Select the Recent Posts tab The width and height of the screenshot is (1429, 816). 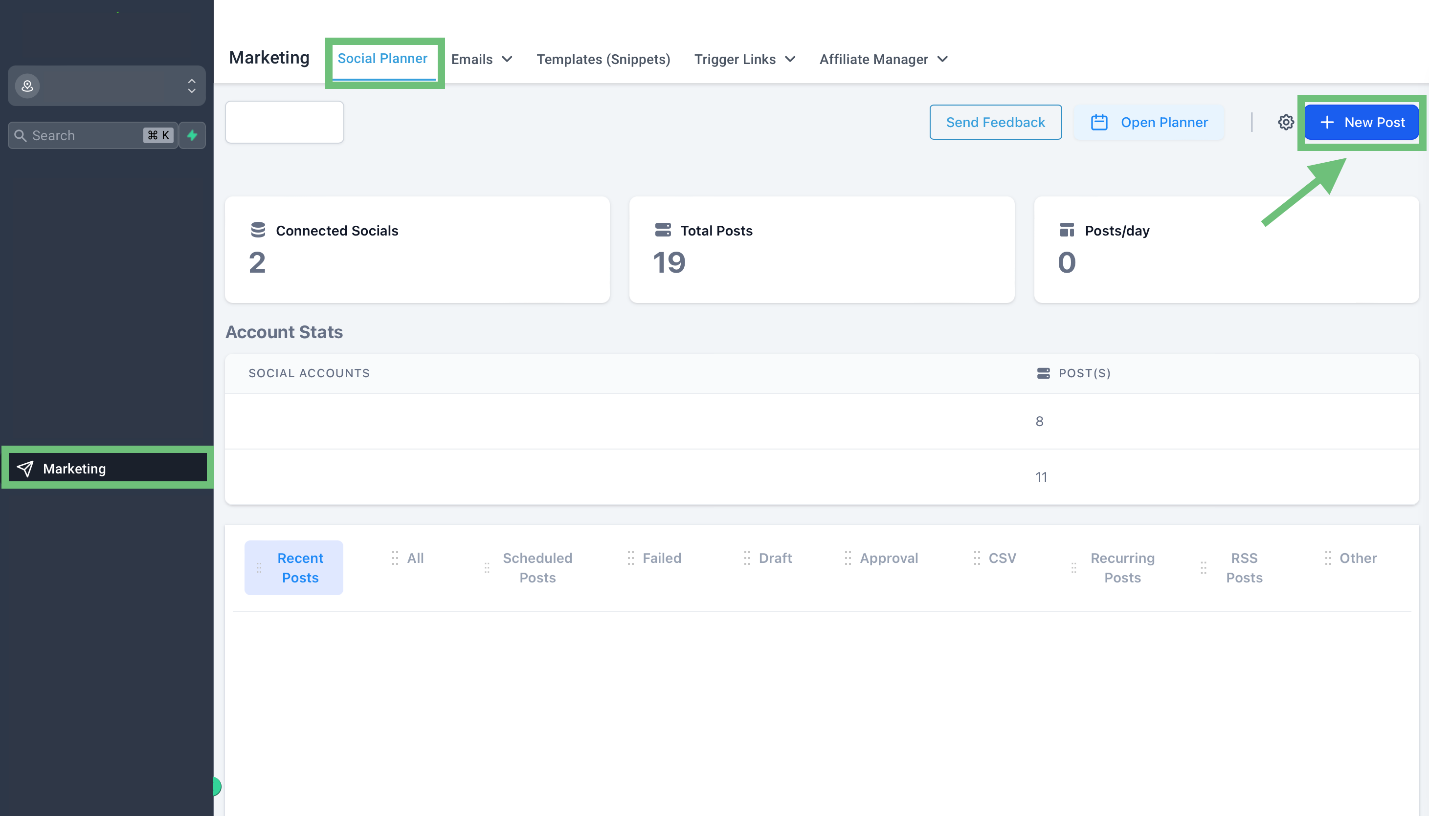pos(294,568)
